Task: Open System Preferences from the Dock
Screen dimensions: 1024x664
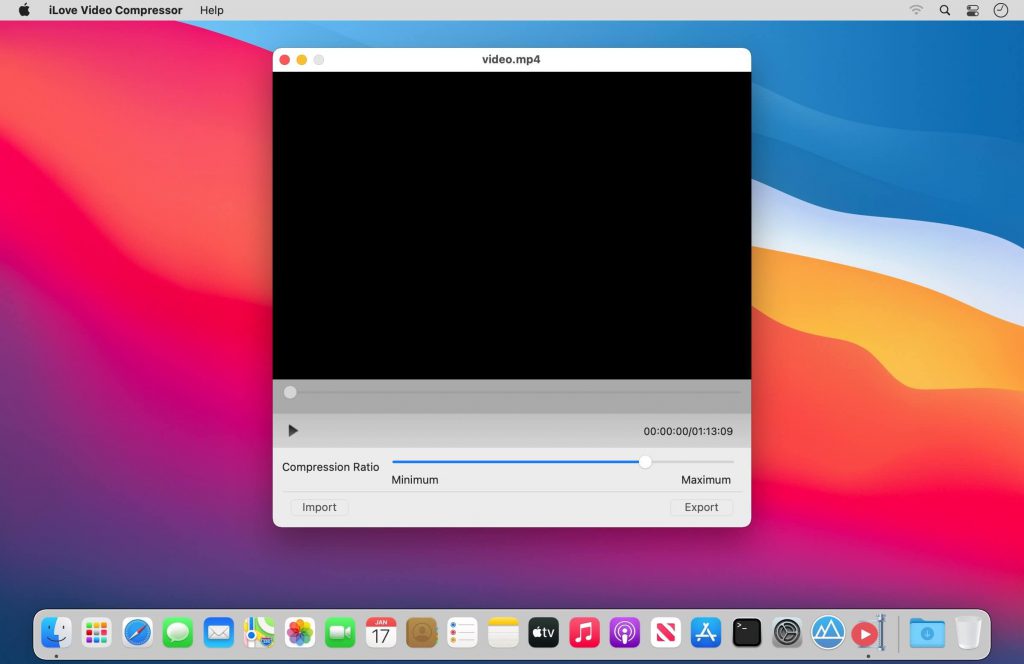Action: [x=787, y=632]
